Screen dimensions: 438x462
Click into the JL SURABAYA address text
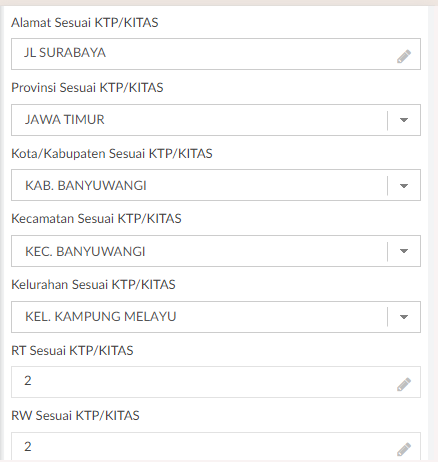[x=65, y=53]
